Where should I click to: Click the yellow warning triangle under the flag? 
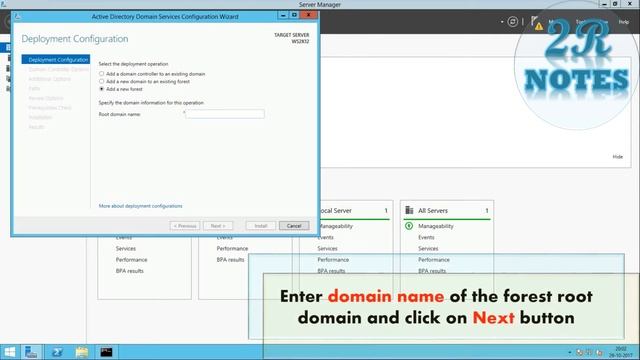pyautogui.click(x=539, y=27)
